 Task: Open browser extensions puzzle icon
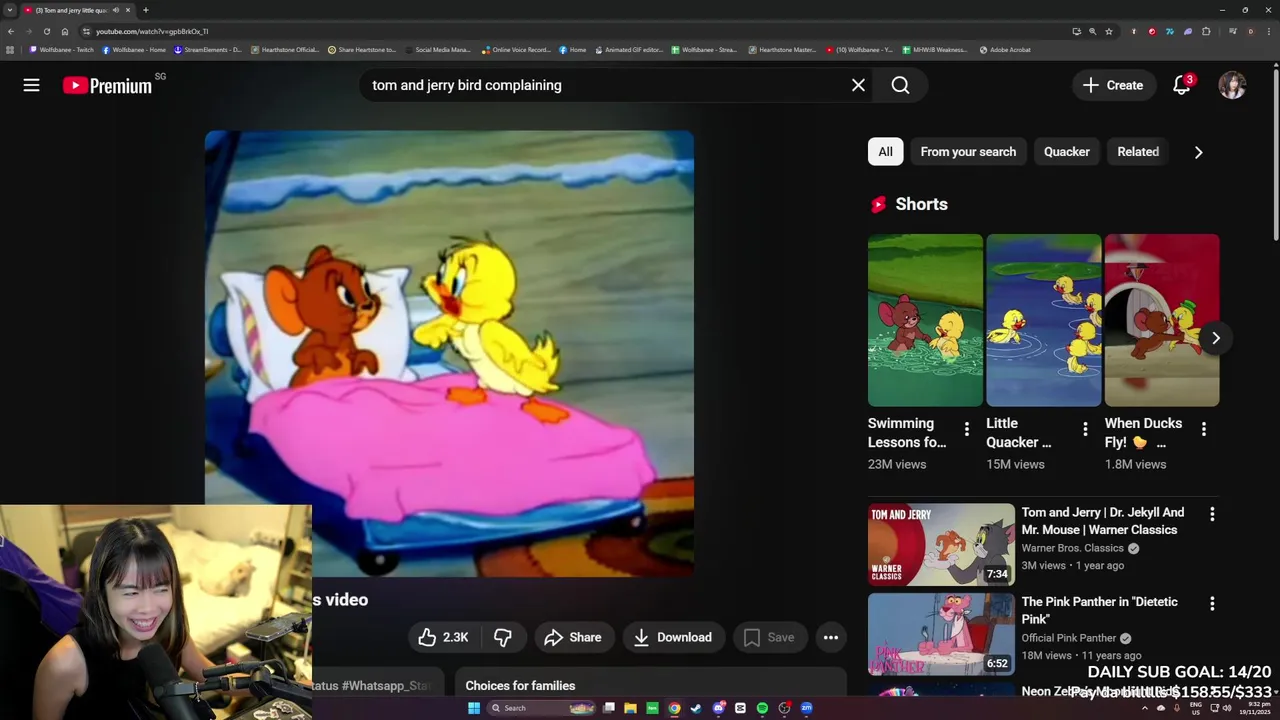tap(1206, 31)
